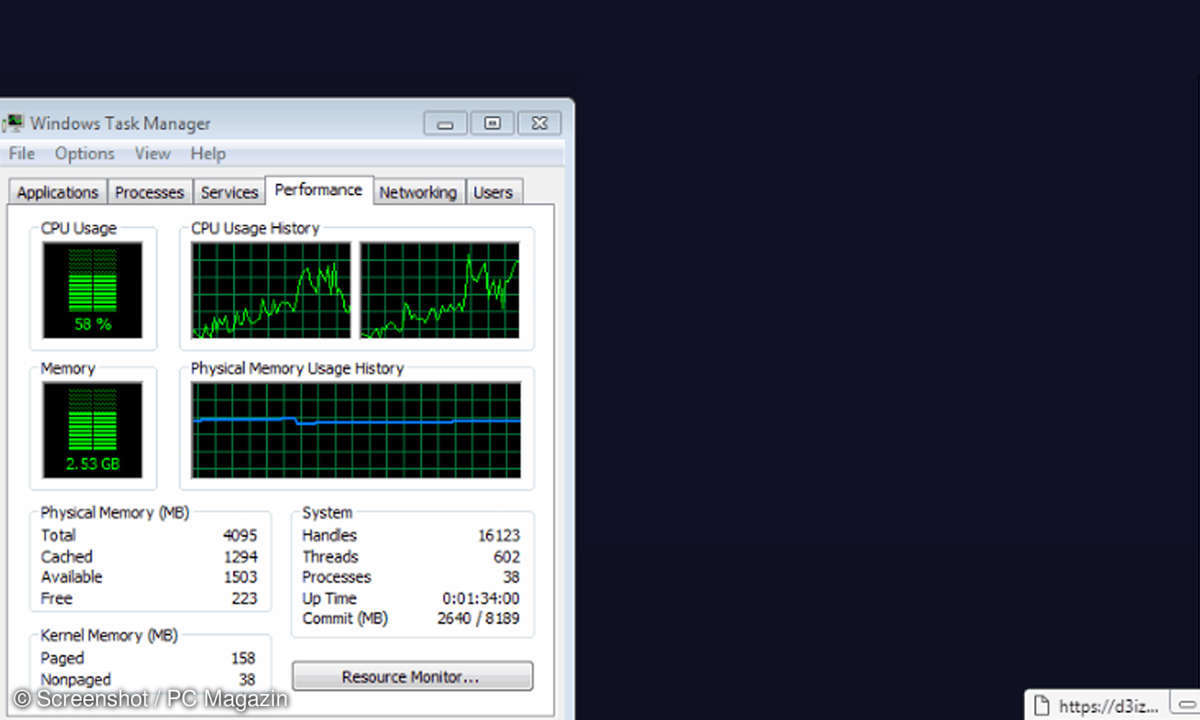Click the Free memory value 223

[244, 598]
